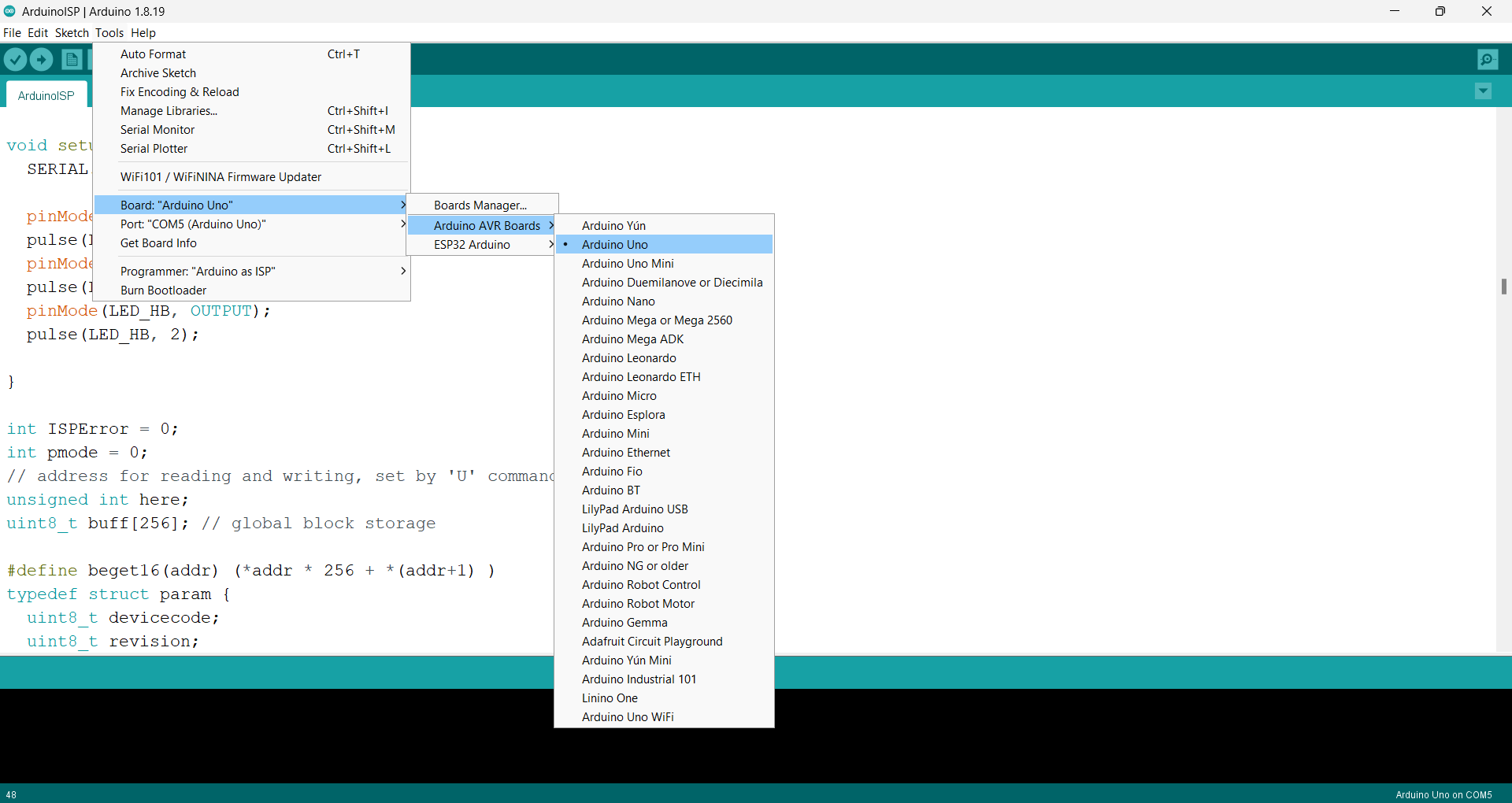Screen dimensions: 1512x803
Task: Minimize the Arduino IDE window
Action: click(x=1395, y=11)
